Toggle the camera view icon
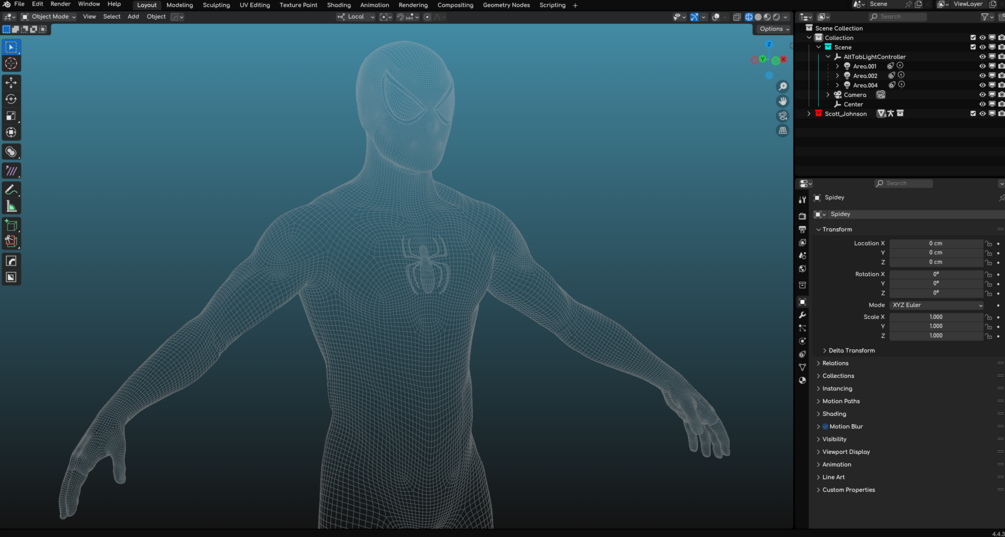 [783, 116]
